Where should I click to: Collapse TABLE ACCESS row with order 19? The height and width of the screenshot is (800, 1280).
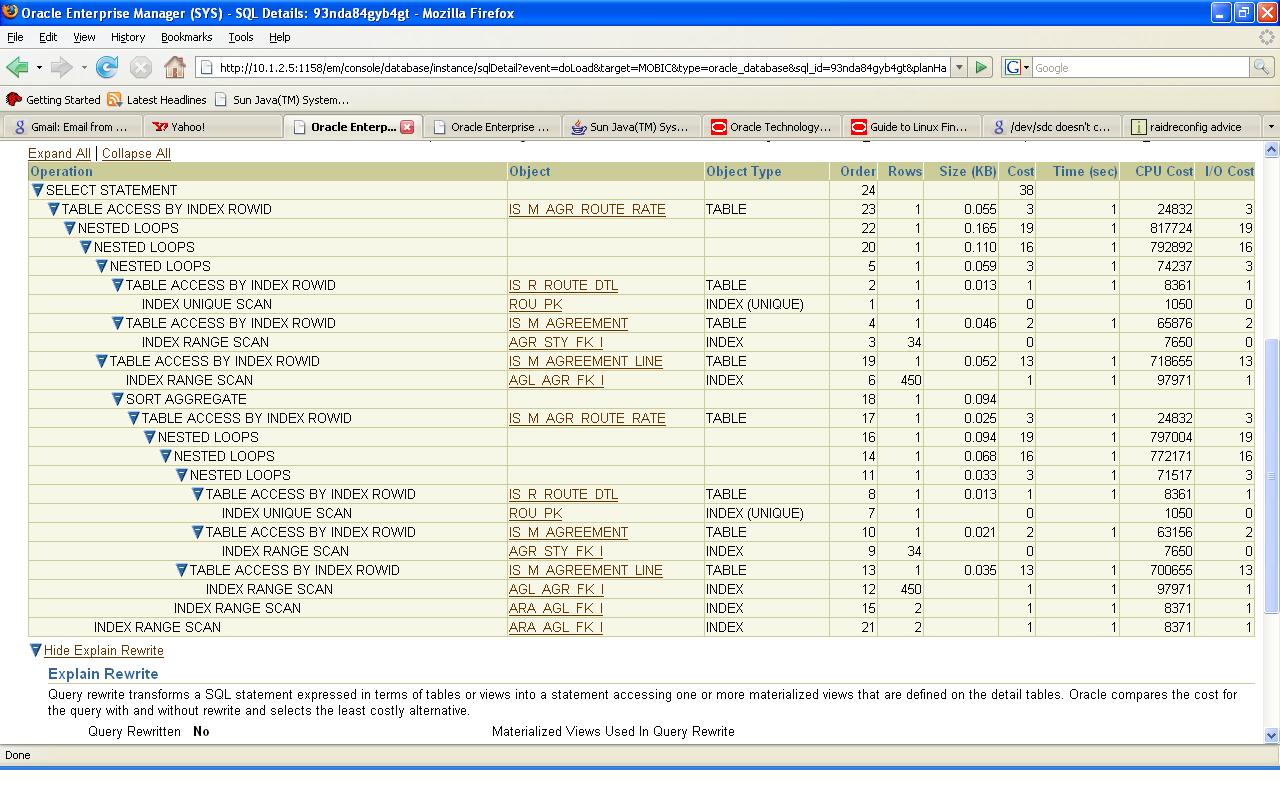point(101,361)
